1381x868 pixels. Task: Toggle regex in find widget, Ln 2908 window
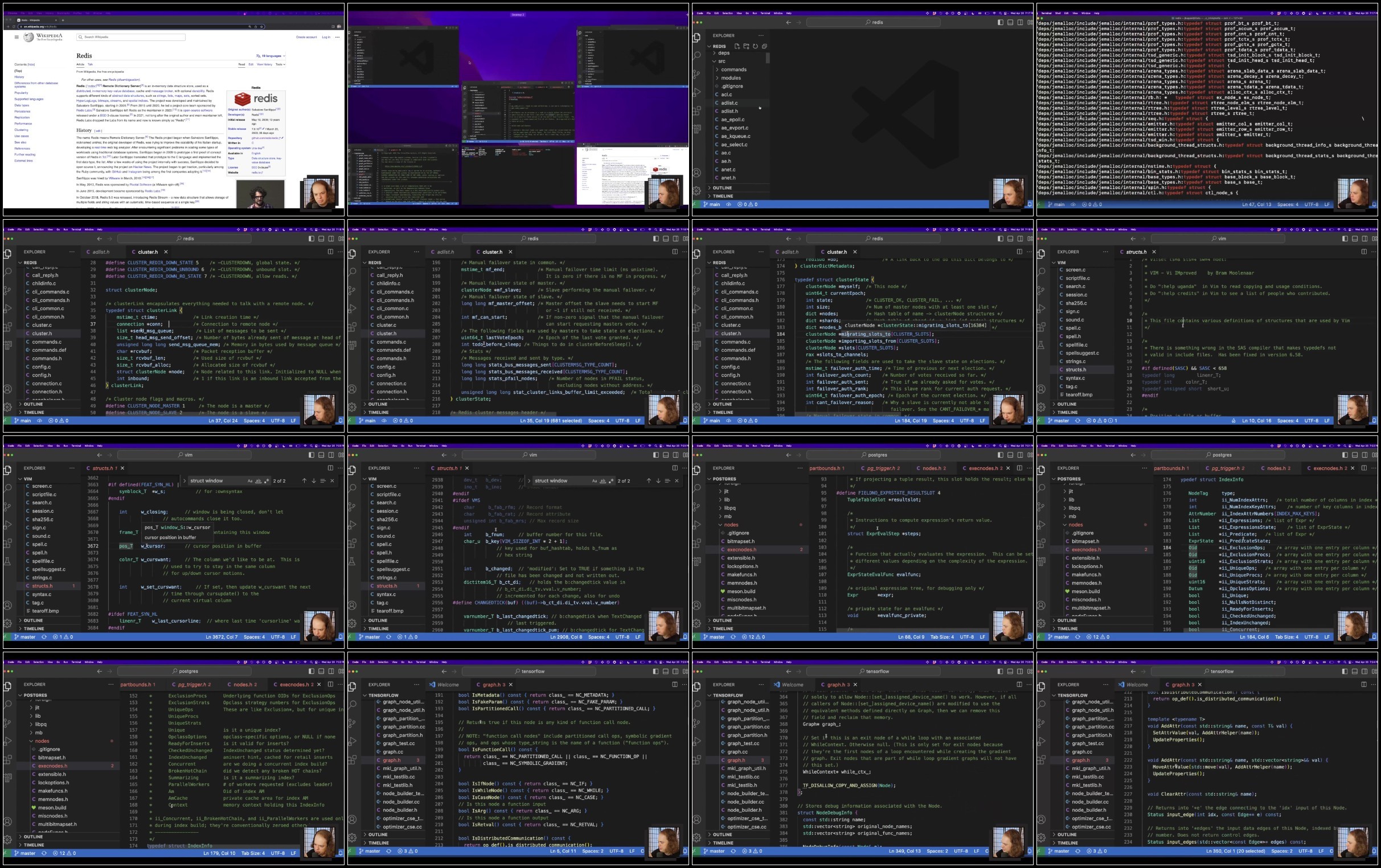coord(612,480)
